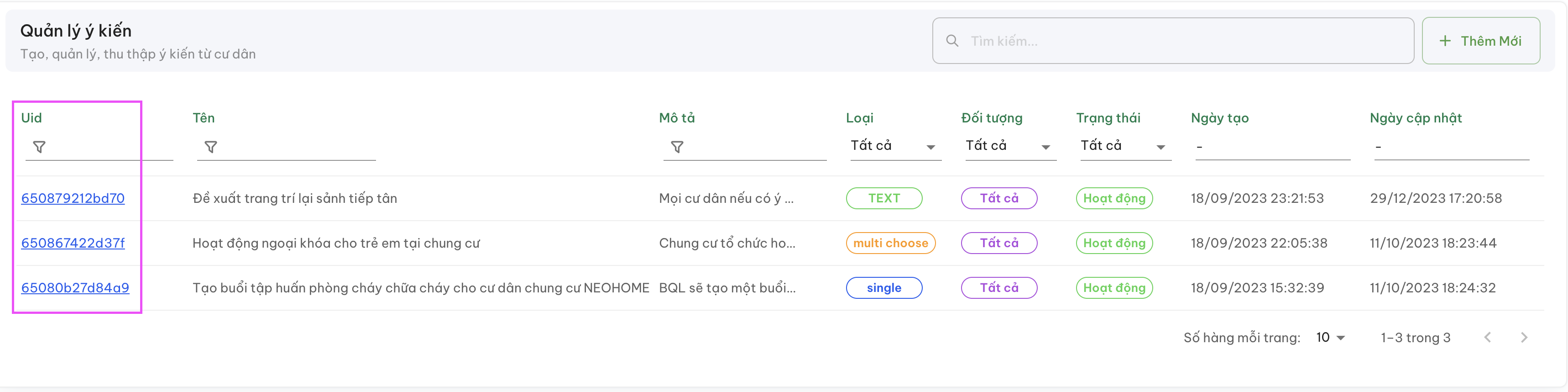1568x392 pixels.
Task: Click the Ngày tạo column header
Action: tap(1219, 118)
